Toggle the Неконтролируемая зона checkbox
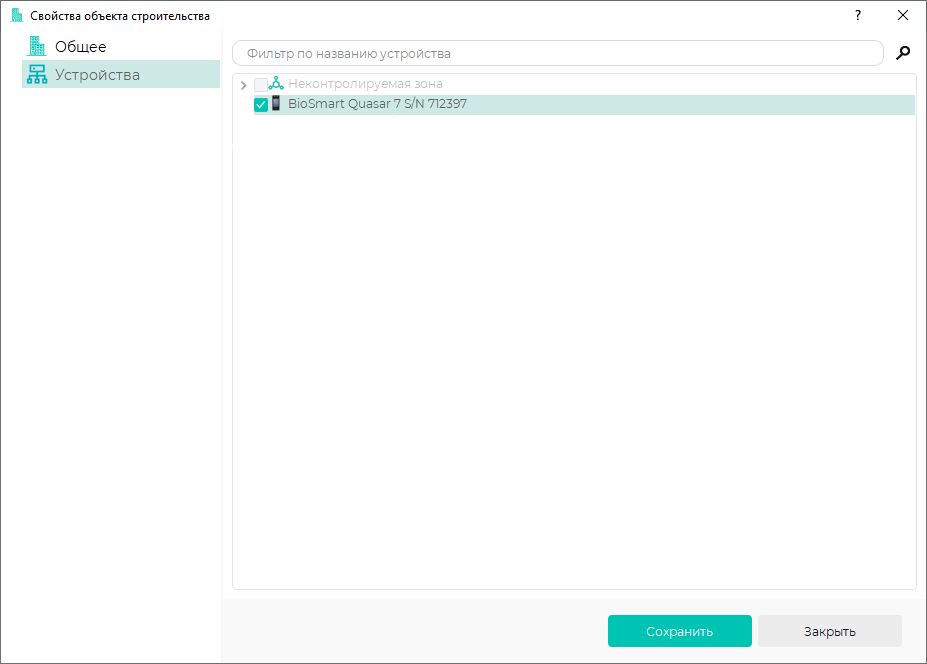The image size is (927, 664). [x=261, y=85]
